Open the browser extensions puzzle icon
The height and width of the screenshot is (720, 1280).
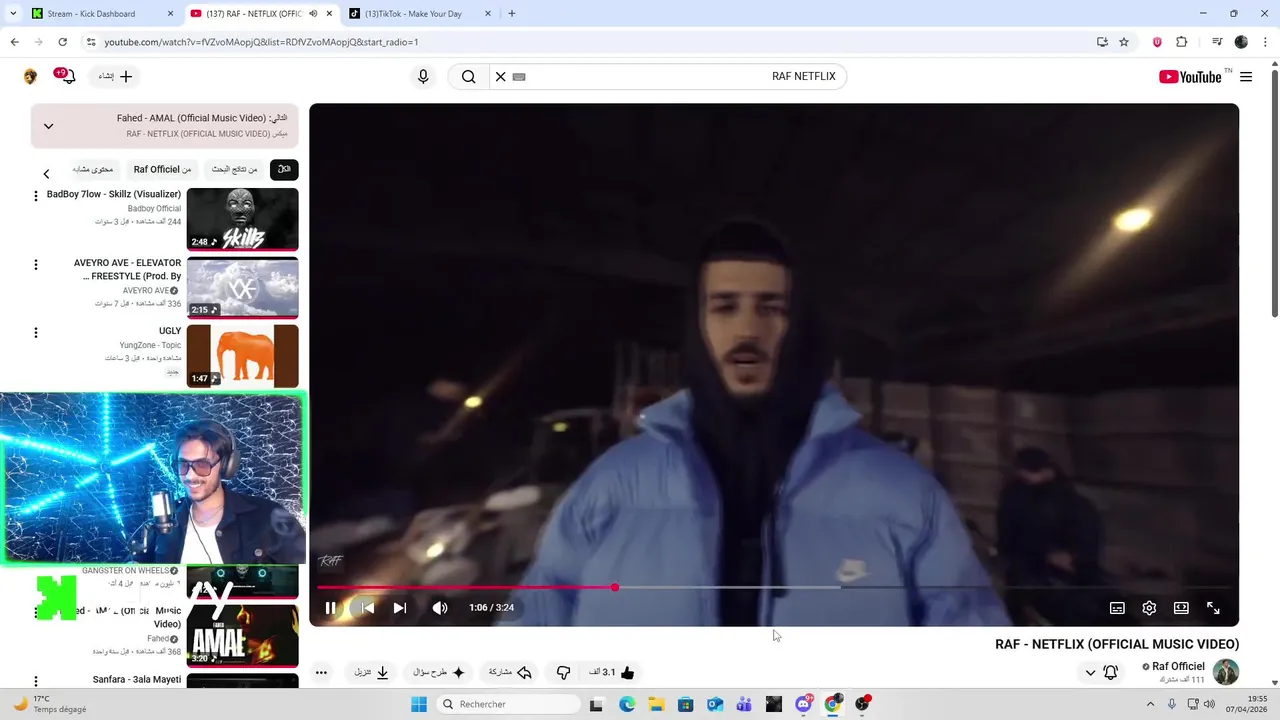click(x=1181, y=42)
